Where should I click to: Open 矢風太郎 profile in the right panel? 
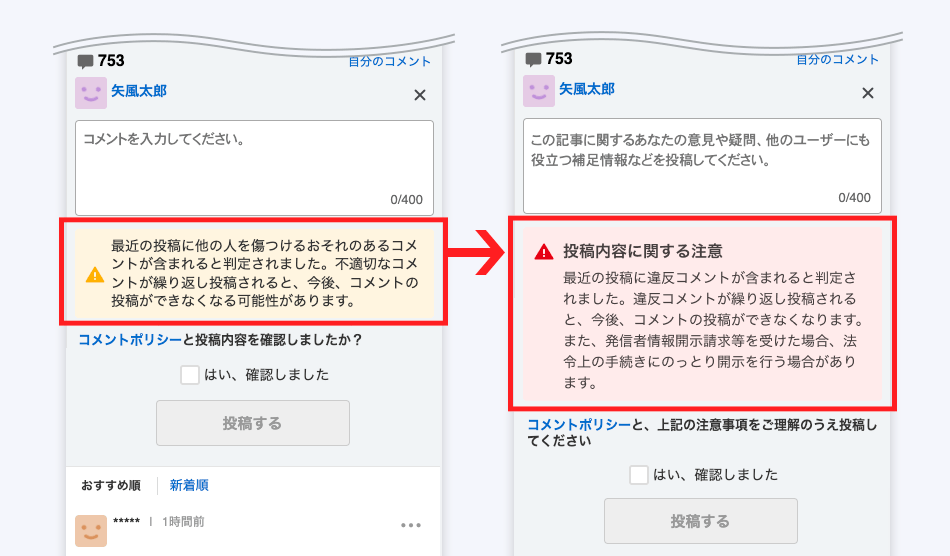click(586, 89)
